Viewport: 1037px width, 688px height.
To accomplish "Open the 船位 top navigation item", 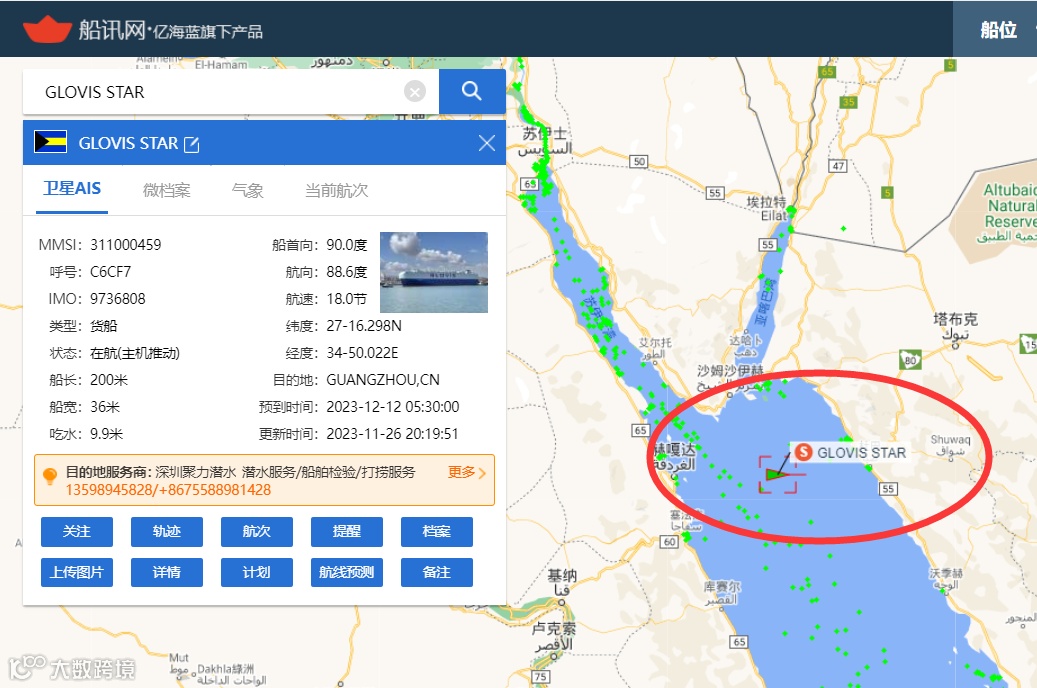I will pos(998,30).
